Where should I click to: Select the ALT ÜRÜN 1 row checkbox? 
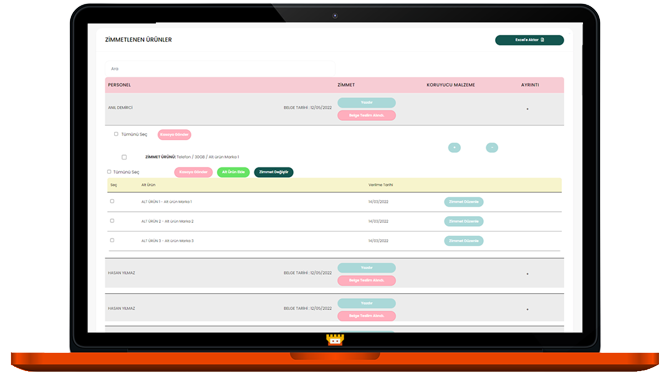tap(112, 201)
